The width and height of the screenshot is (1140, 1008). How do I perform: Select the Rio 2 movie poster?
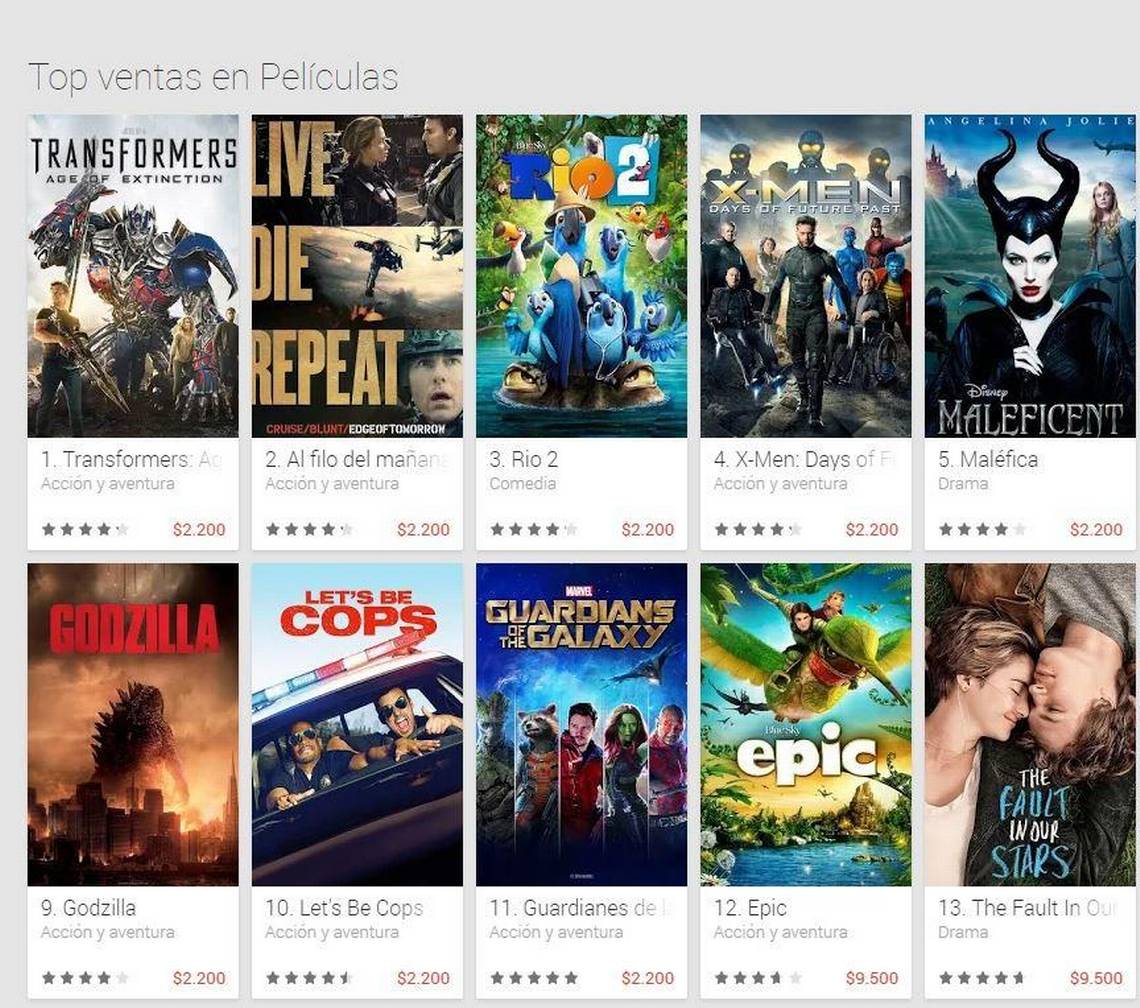582,276
